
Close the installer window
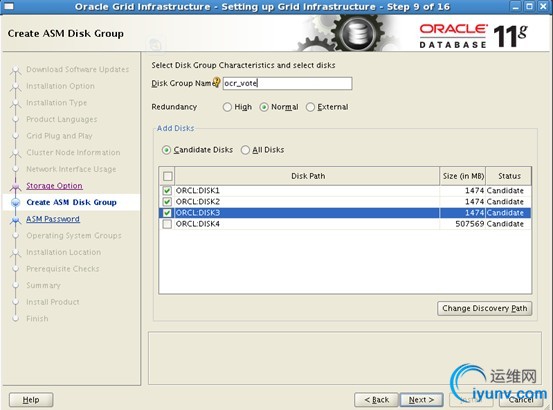pos(543,6)
